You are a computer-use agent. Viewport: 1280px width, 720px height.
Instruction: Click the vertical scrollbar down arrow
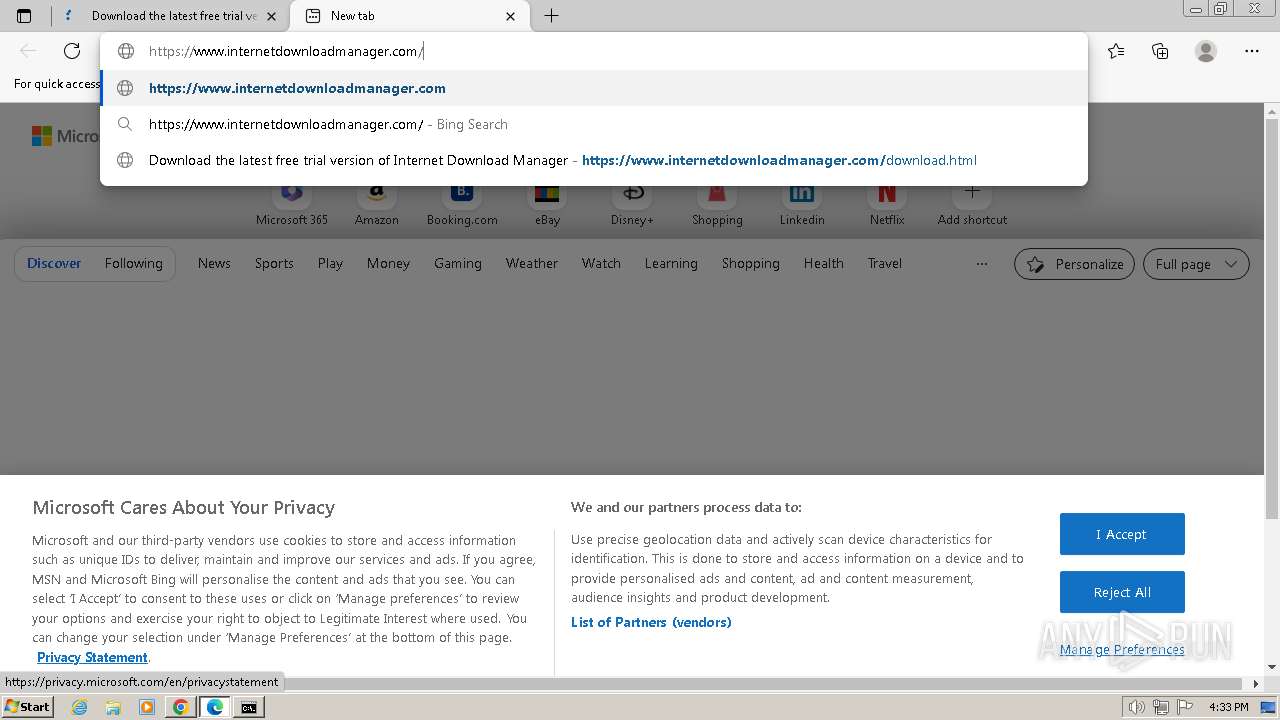coord(1272,667)
